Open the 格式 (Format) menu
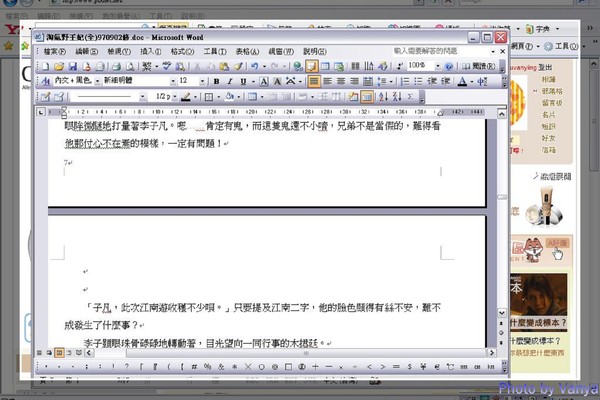The width and height of the screenshot is (600, 400). [182, 51]
